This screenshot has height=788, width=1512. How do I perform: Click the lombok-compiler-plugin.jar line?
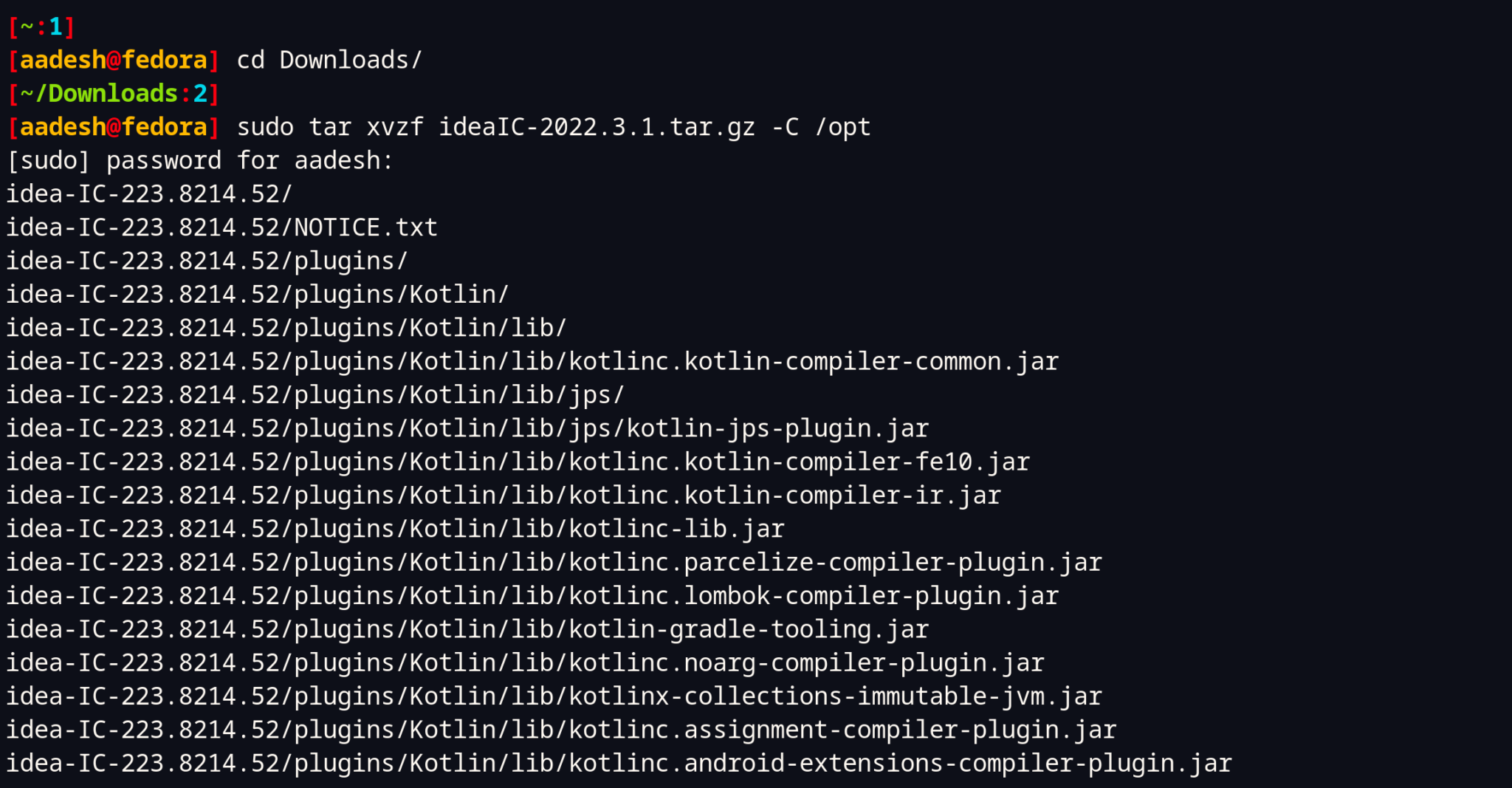532,595
